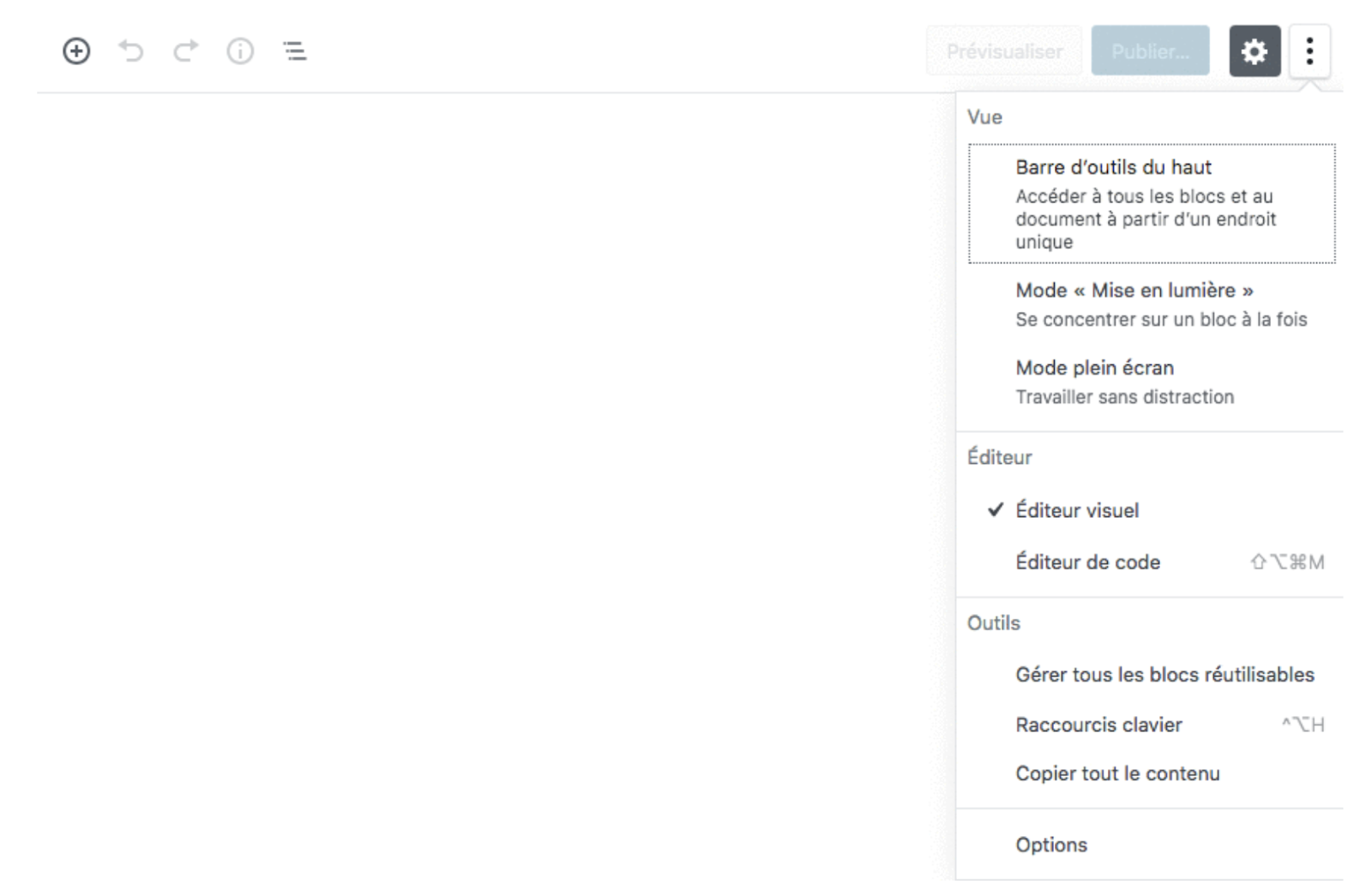Select Éditeur visuel option
Image resolution: width=1372 pixels, height=884 pixels.
[1077, 510]
